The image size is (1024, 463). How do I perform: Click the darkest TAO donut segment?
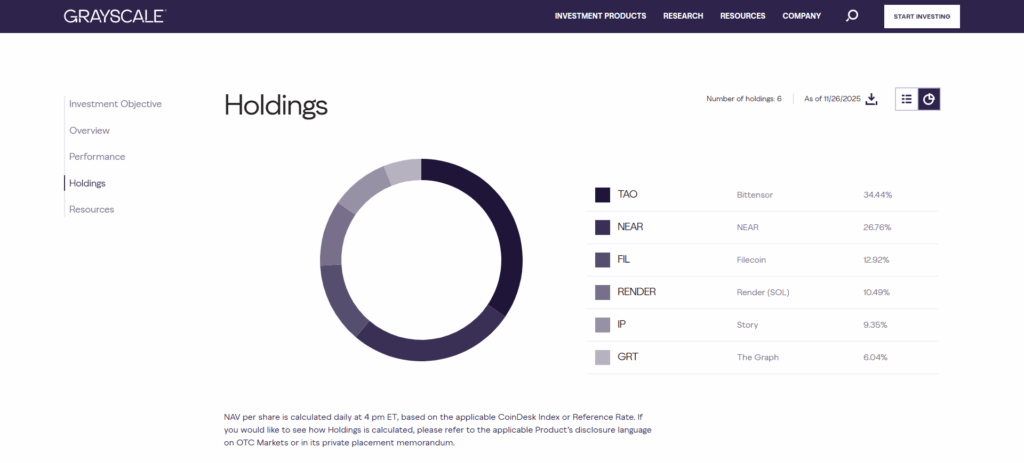coord(506,229)
